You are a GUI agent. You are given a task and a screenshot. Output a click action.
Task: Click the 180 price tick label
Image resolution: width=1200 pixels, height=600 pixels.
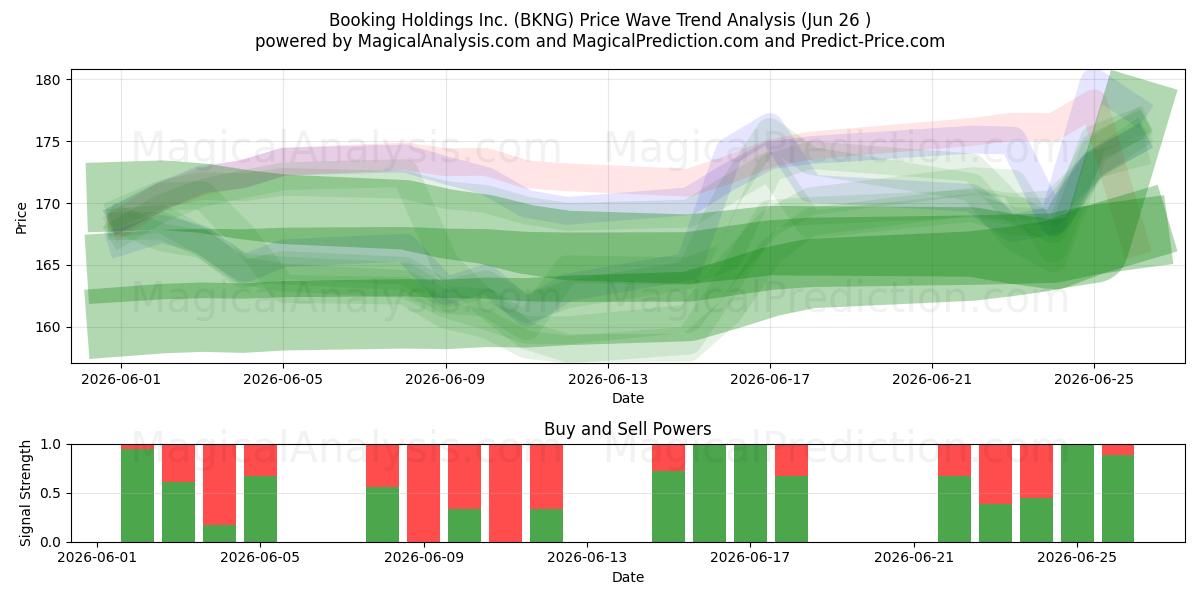click(x=50, y=80)
